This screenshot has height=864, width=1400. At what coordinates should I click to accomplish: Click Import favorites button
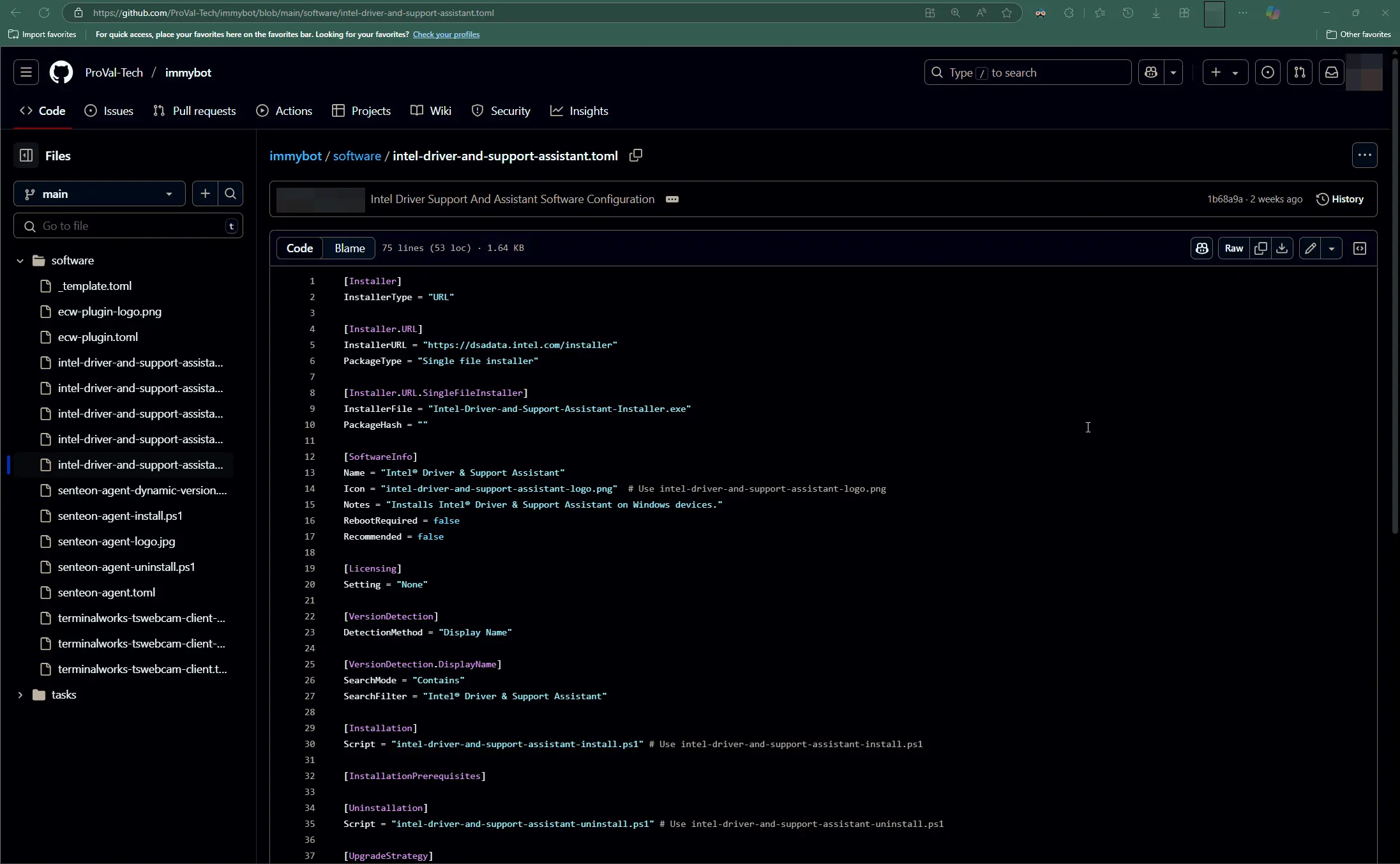(42, 34)
